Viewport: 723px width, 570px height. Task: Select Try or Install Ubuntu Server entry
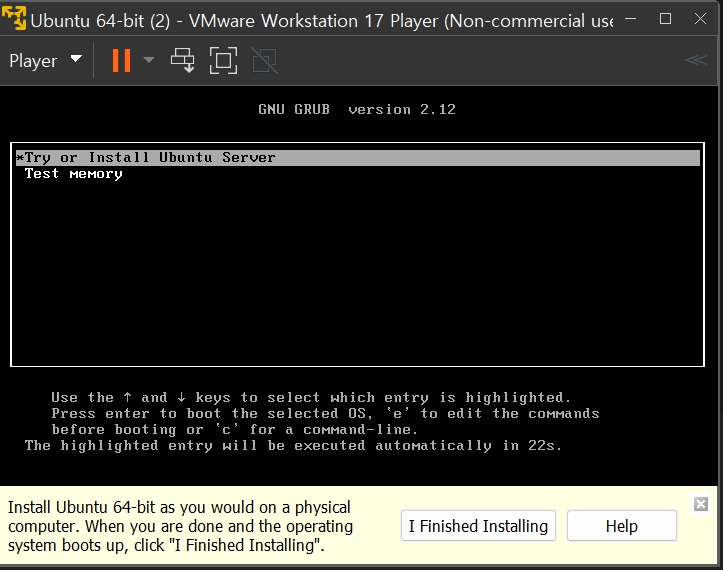click(358, 158)
